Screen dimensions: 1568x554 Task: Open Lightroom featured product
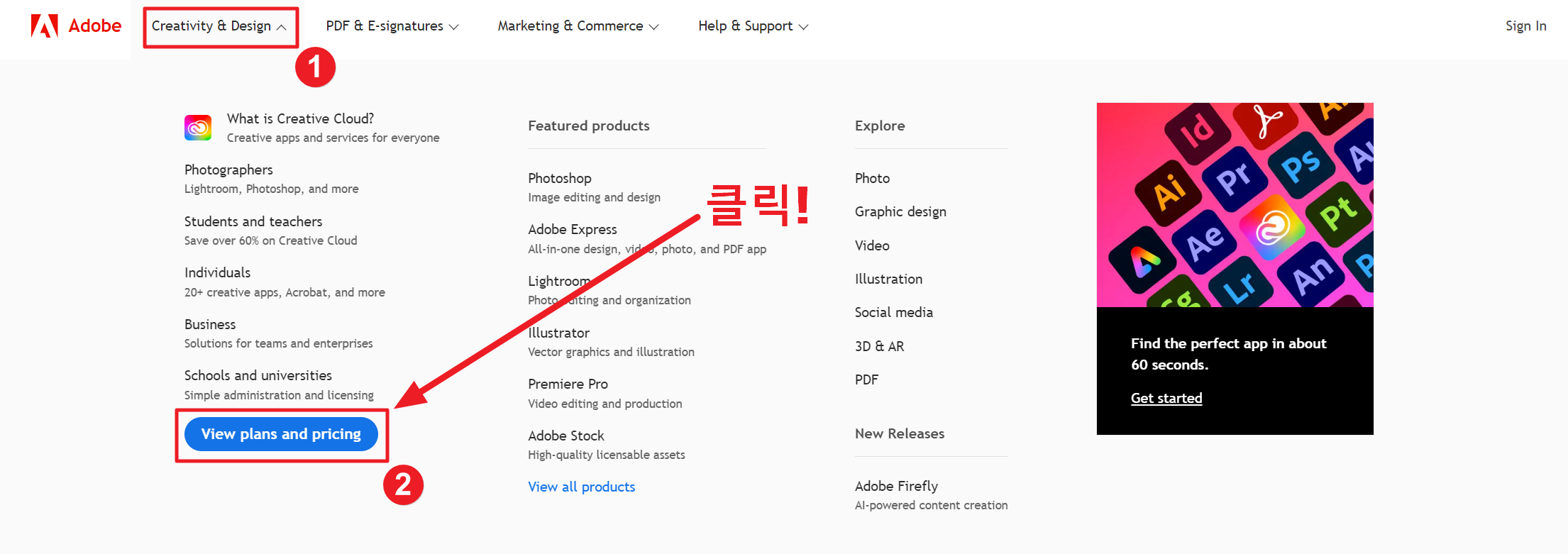coord(609,290)
